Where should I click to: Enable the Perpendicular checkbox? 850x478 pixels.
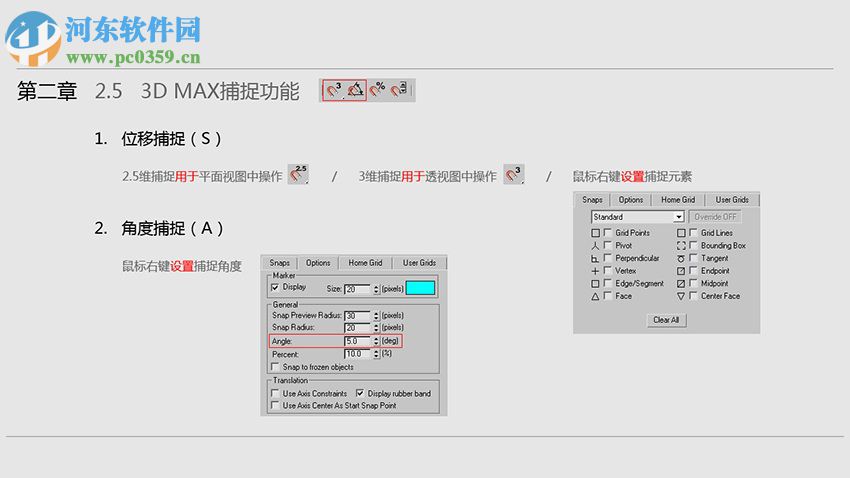tap(608, 258)
